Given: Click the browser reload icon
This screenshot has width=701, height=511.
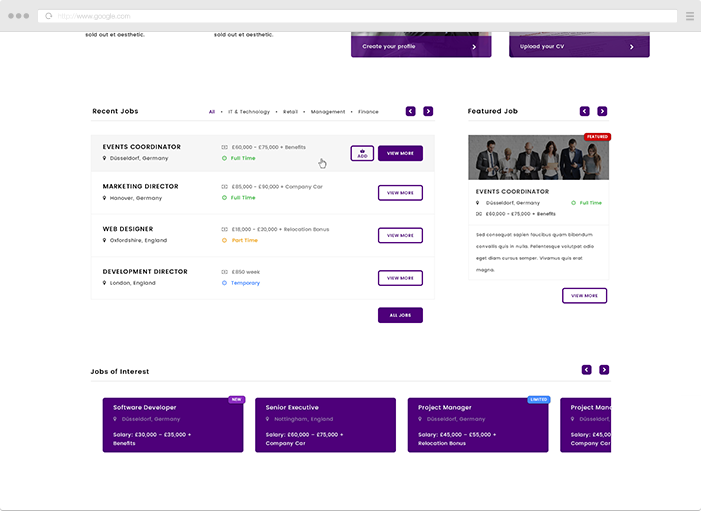Looking at the screenshot, I should point(48,16).
